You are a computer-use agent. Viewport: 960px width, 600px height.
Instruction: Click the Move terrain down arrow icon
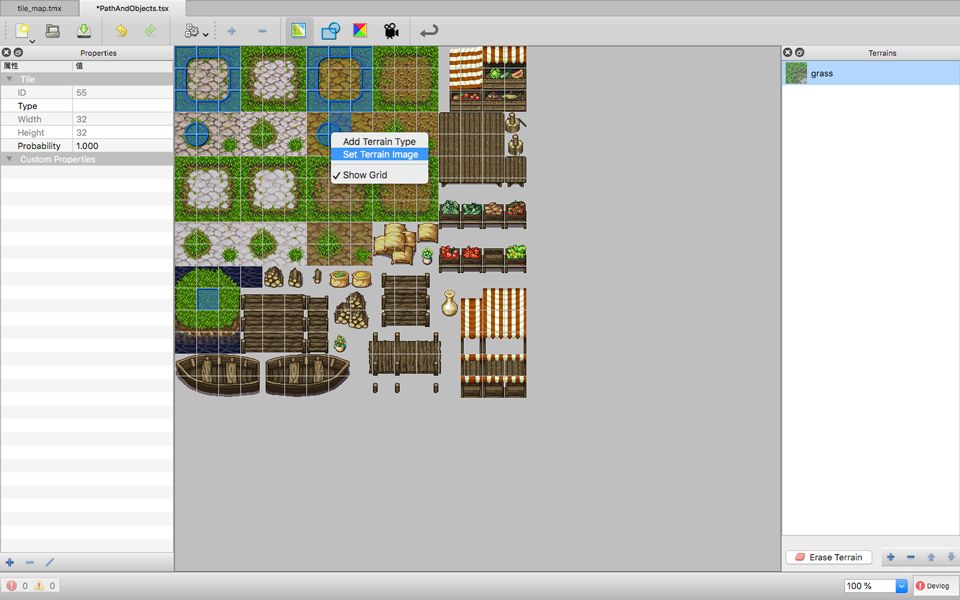(x=951, y=557)
